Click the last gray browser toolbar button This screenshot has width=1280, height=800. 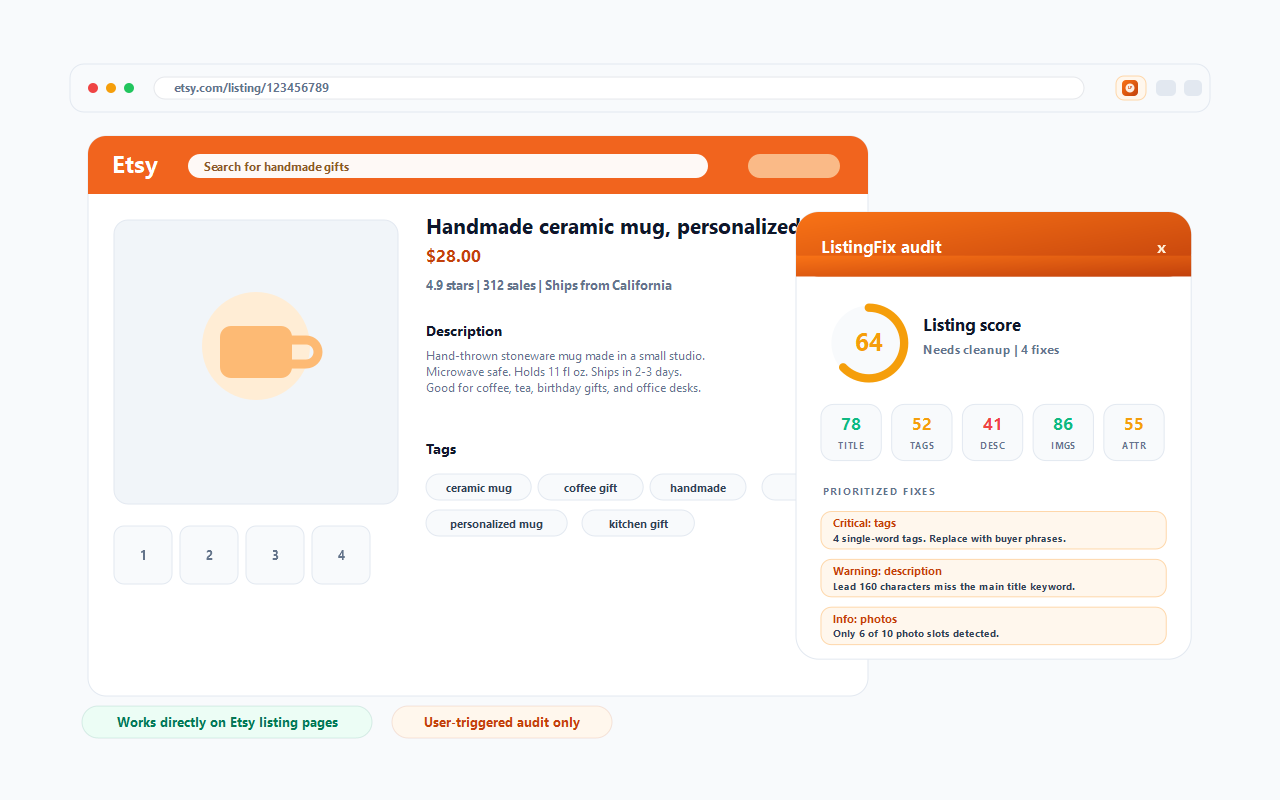tap(1193, 88)
